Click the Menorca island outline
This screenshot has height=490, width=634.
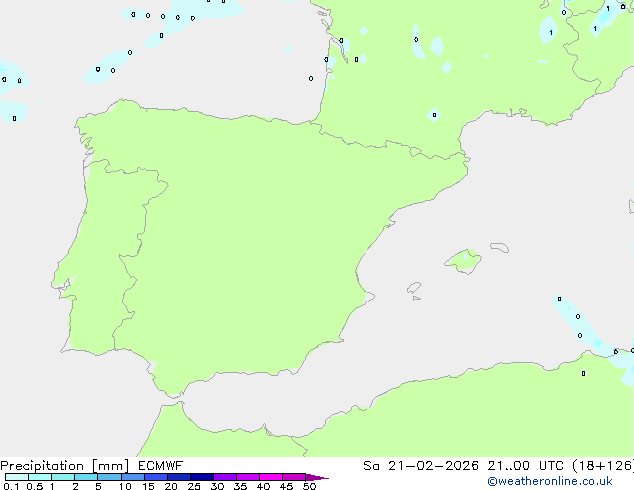coord(498,246)
